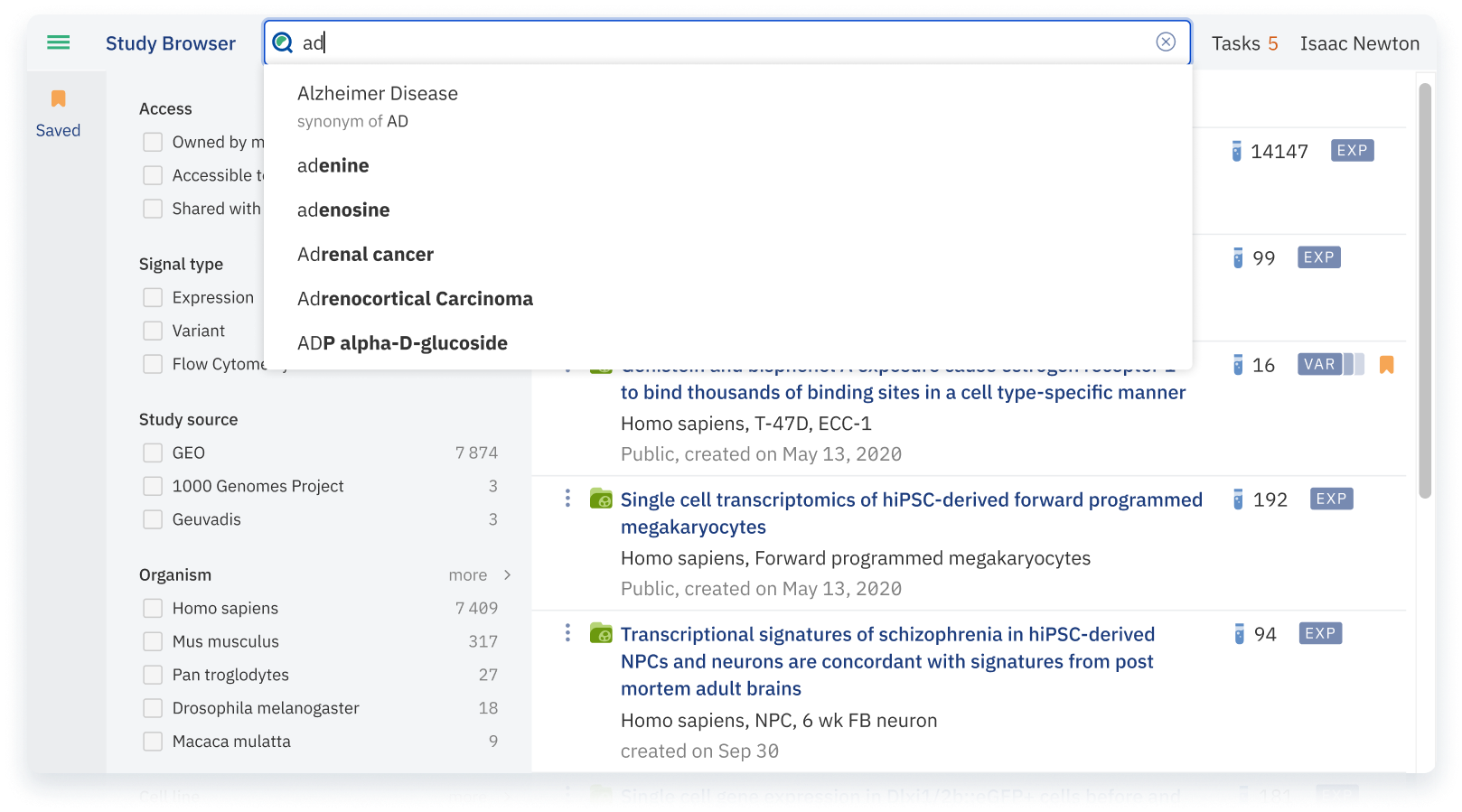Click the search magnifier icon
Screen dimensions: 1462x812
pos(283,42)
